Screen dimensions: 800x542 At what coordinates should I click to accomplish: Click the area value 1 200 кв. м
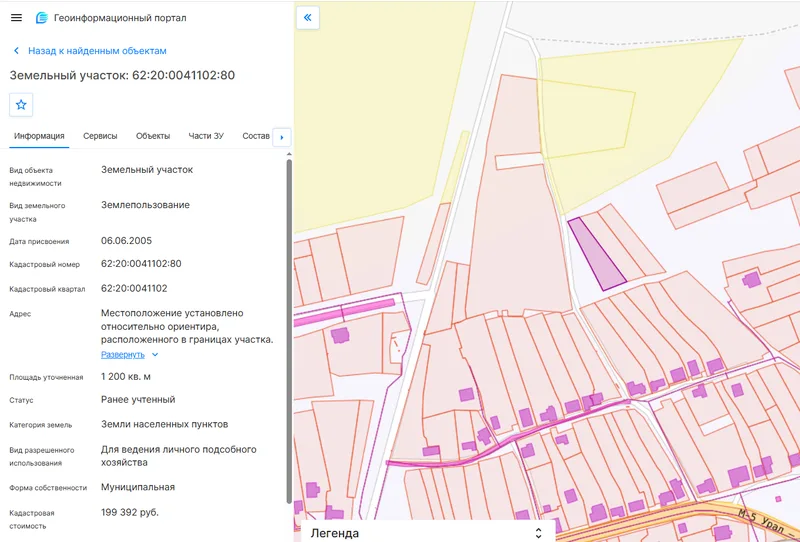[126, 377]
